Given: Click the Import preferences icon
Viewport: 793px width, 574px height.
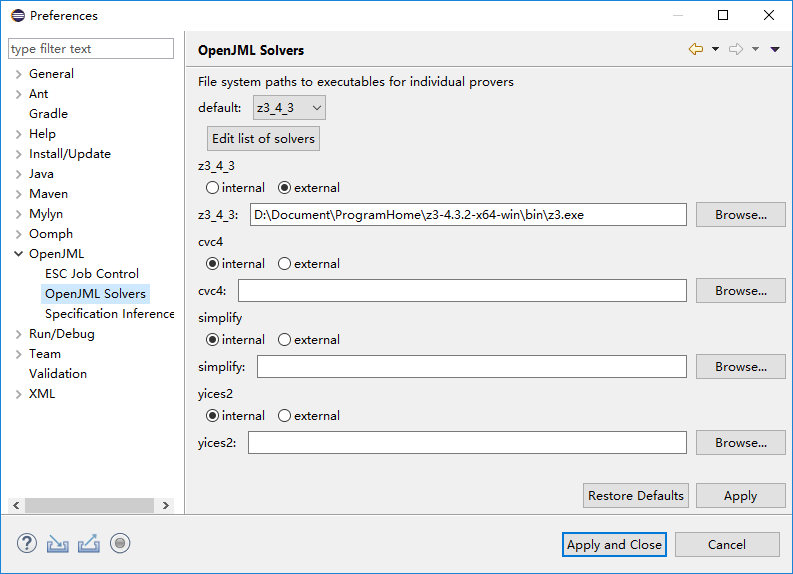Looking at the screenshot, I should pos(58,544).
